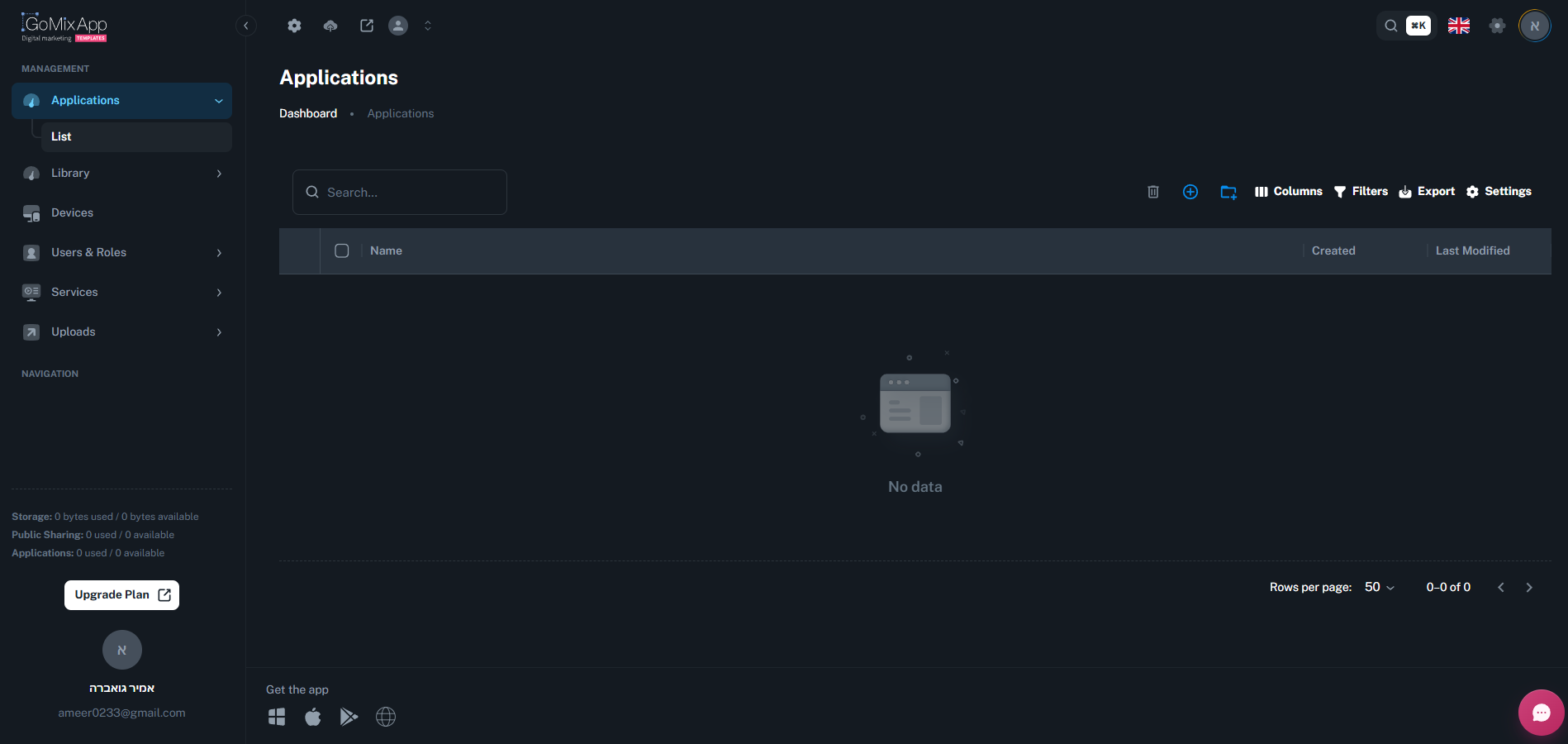Sort by the Created column header
The width and height of the screenshot is (1568, 744).
pos(1333,250)
